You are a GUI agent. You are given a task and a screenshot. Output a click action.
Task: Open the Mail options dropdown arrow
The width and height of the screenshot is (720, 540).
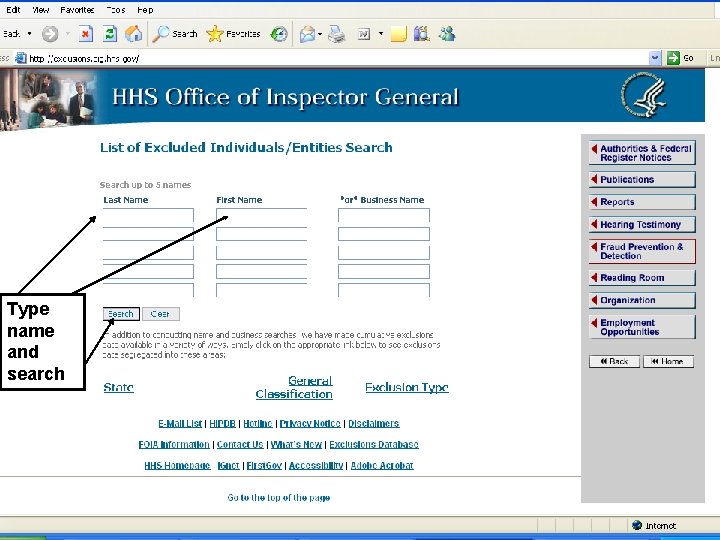click(320, 34)
